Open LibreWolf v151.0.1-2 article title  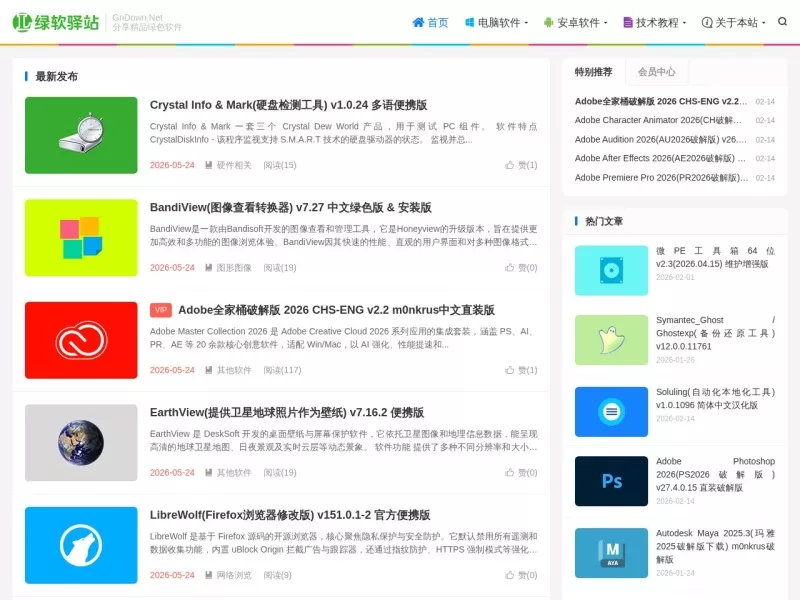point(290,515)
